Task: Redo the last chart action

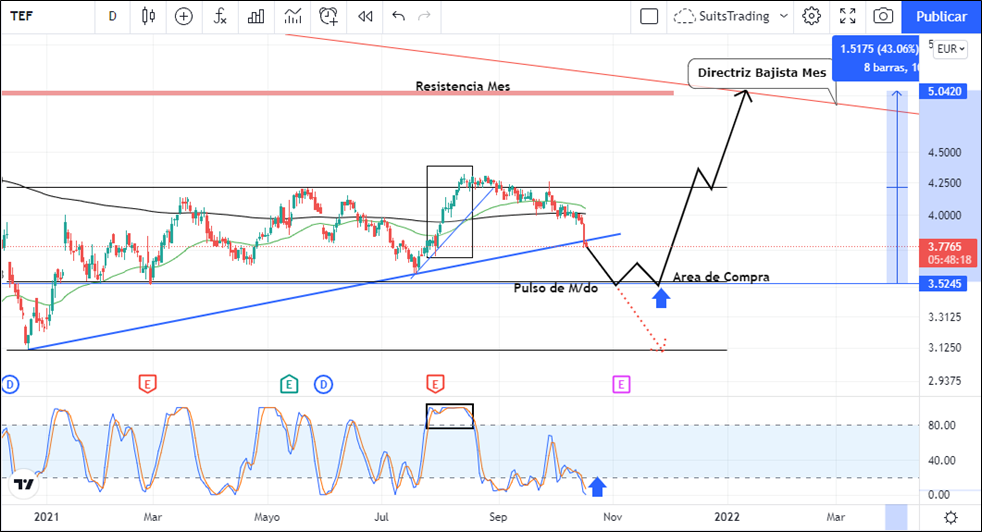Action: pyautogui.click(x=425, y=16)
